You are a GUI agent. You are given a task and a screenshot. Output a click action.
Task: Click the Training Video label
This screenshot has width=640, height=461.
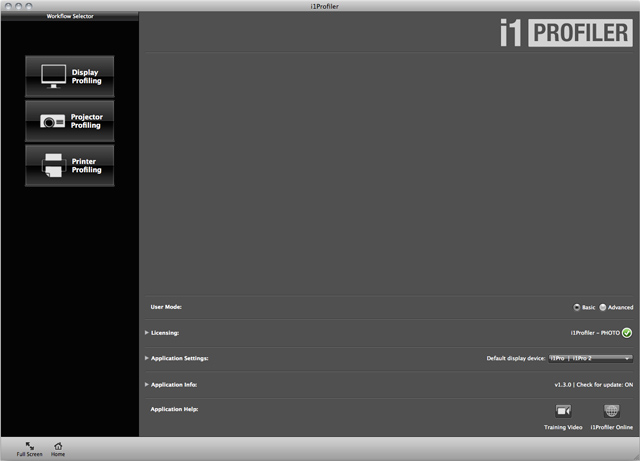click(x=563, y=427)
